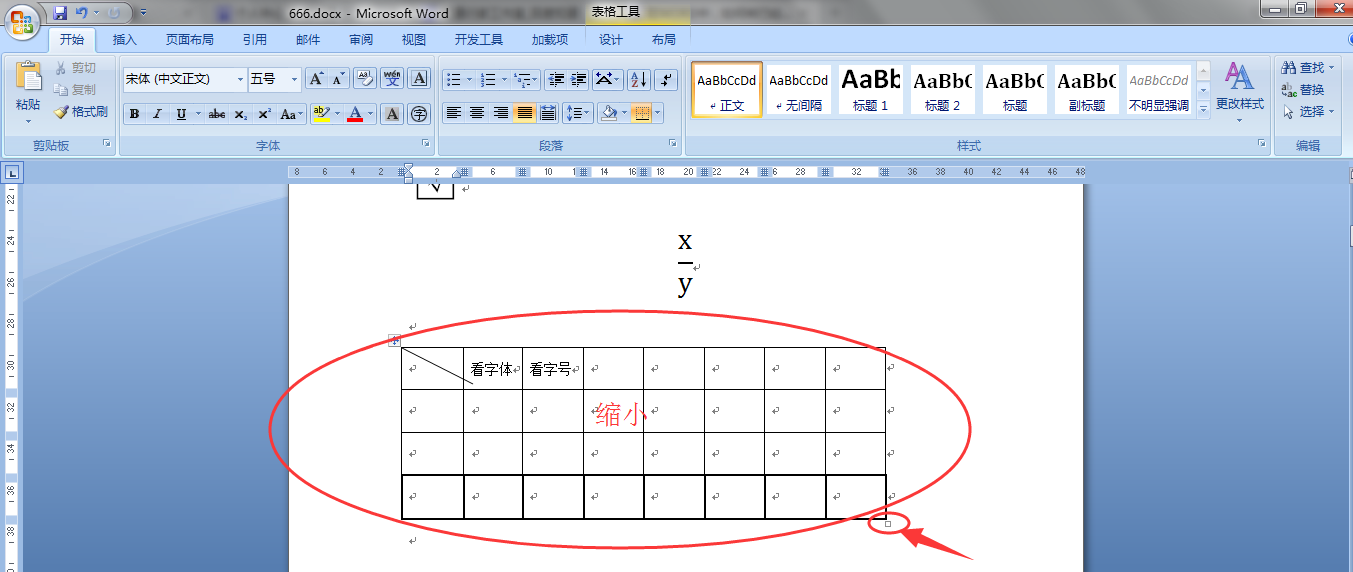The height and width of the screenshot is (572, 1353).
Task: Align text left
Action: click(454, 113)
